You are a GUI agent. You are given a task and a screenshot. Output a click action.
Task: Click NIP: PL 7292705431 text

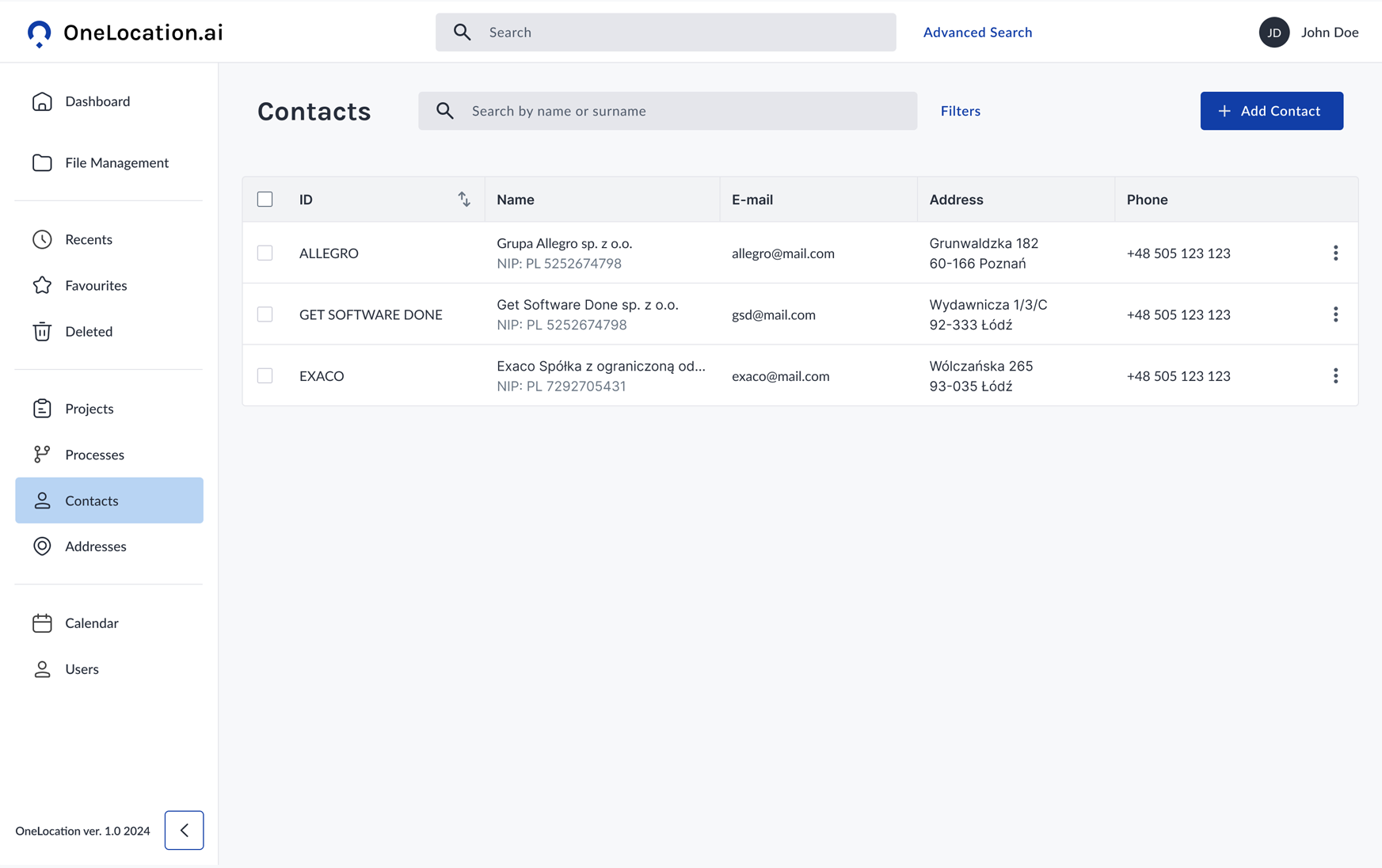pos(562,386)
